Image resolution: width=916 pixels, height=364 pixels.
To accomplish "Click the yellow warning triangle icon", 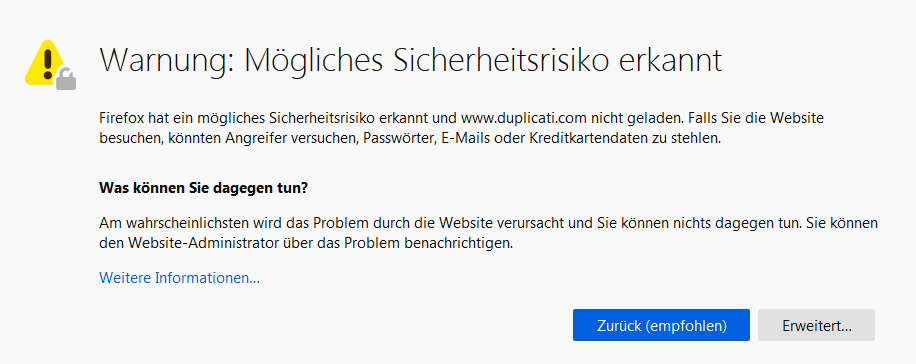I will 46,62.
